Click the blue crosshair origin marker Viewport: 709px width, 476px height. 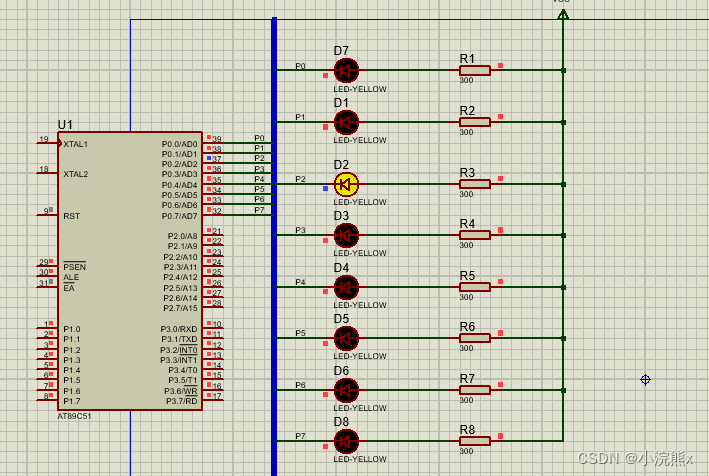tap(646, 380)
